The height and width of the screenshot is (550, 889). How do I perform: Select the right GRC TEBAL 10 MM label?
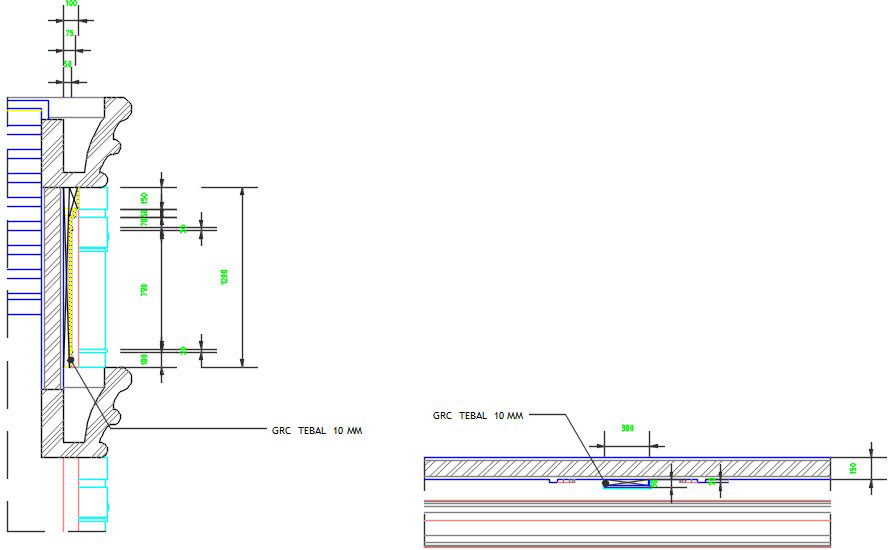(x=478, y=415)
